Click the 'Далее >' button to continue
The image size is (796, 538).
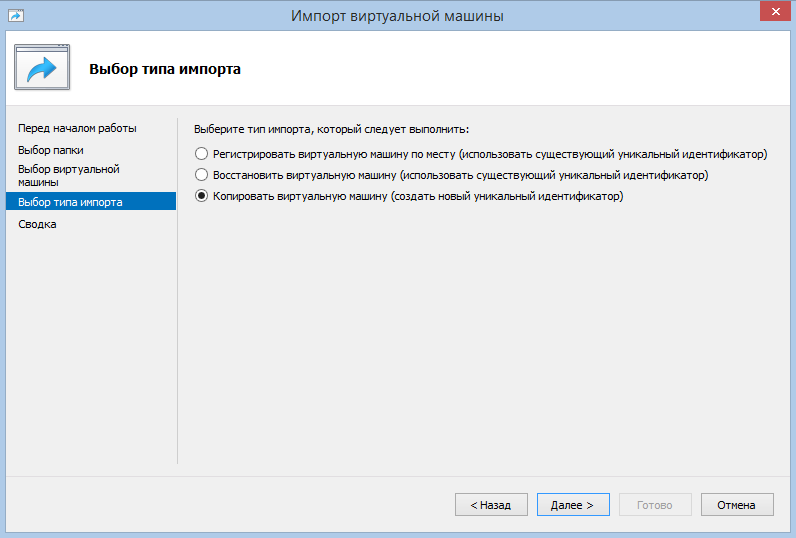pyautogui.click(x=573, y=505)
